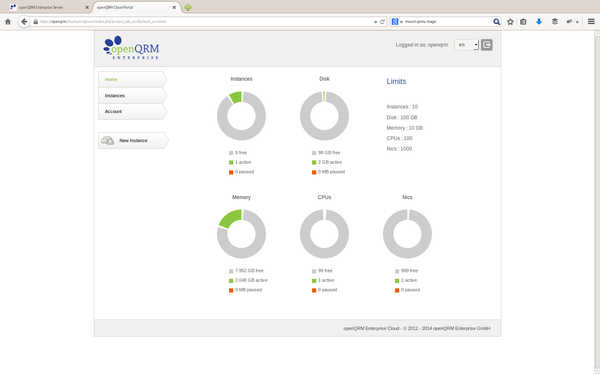Reload the page with the refresh icon
The width and height of the screenshot is (600, 374).
tap(382, 22)
